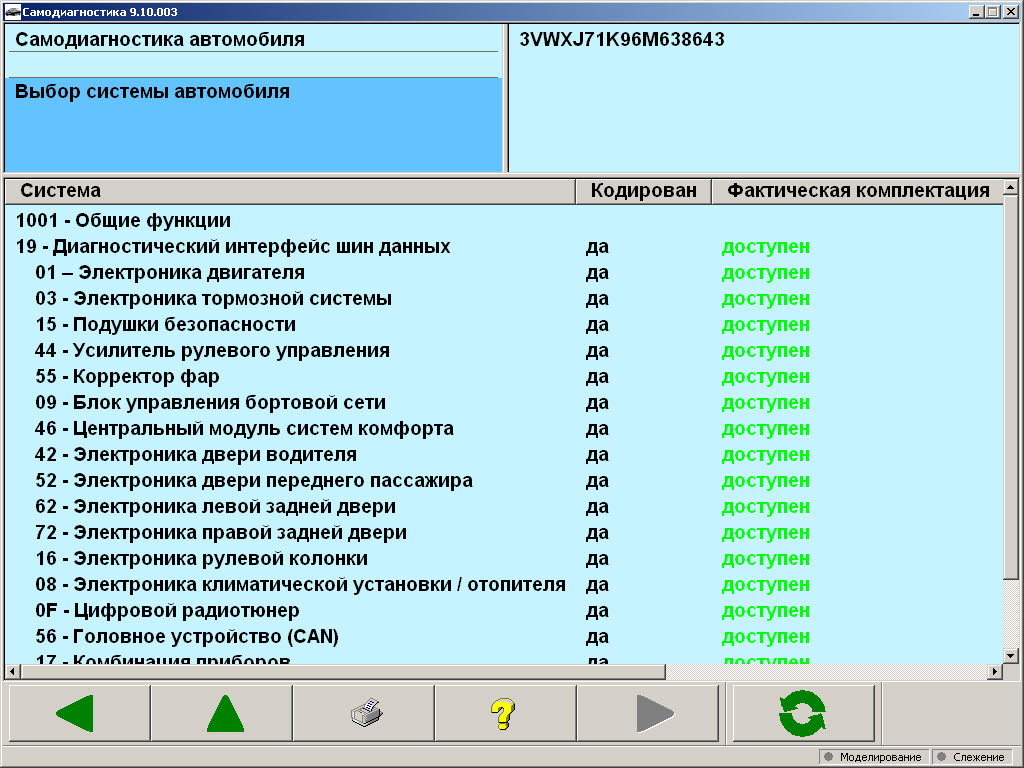Click the application icon in the title bar
1024x768 pixels.
12,10
